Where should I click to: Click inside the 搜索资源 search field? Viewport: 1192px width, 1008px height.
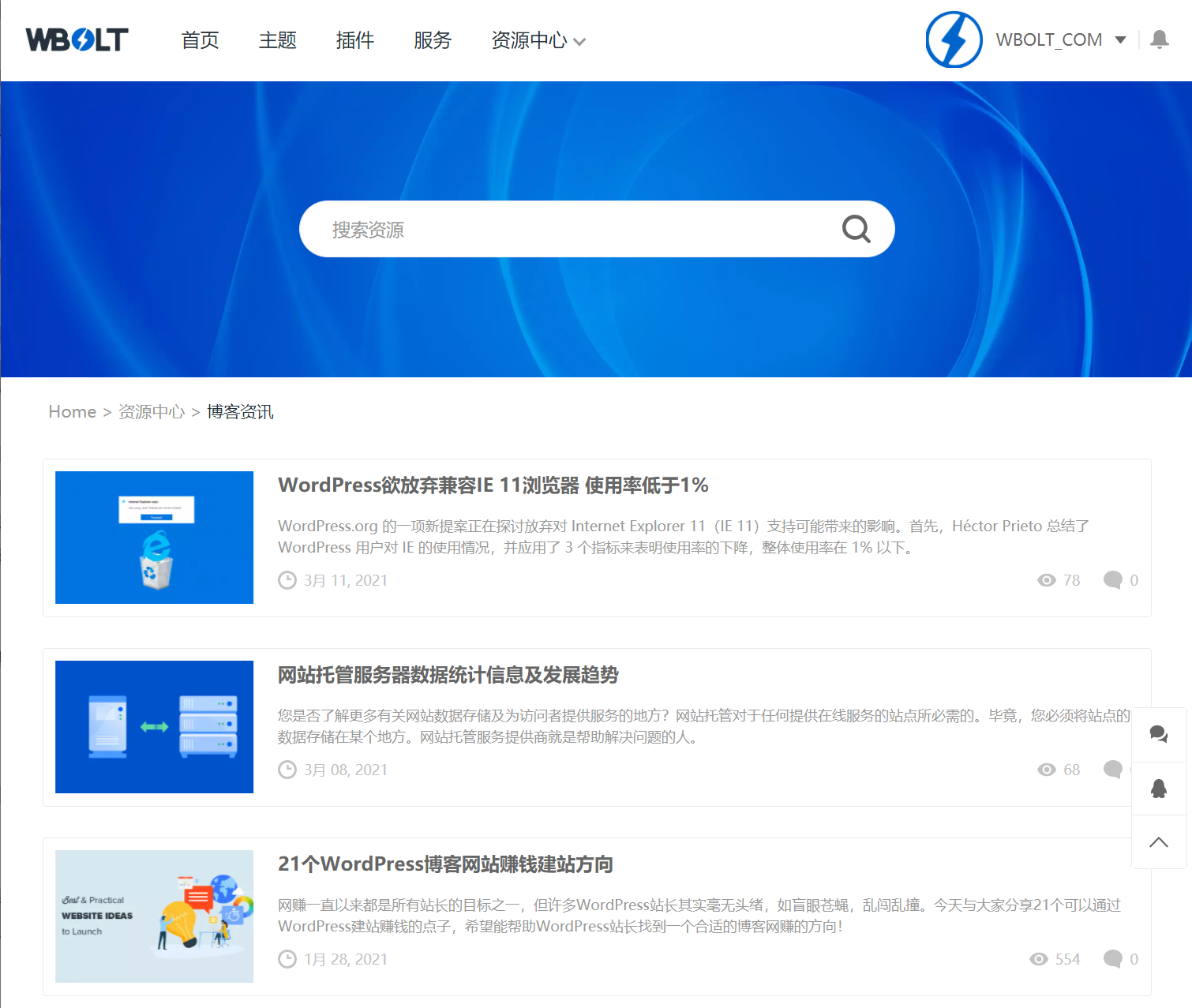point(553,229)
